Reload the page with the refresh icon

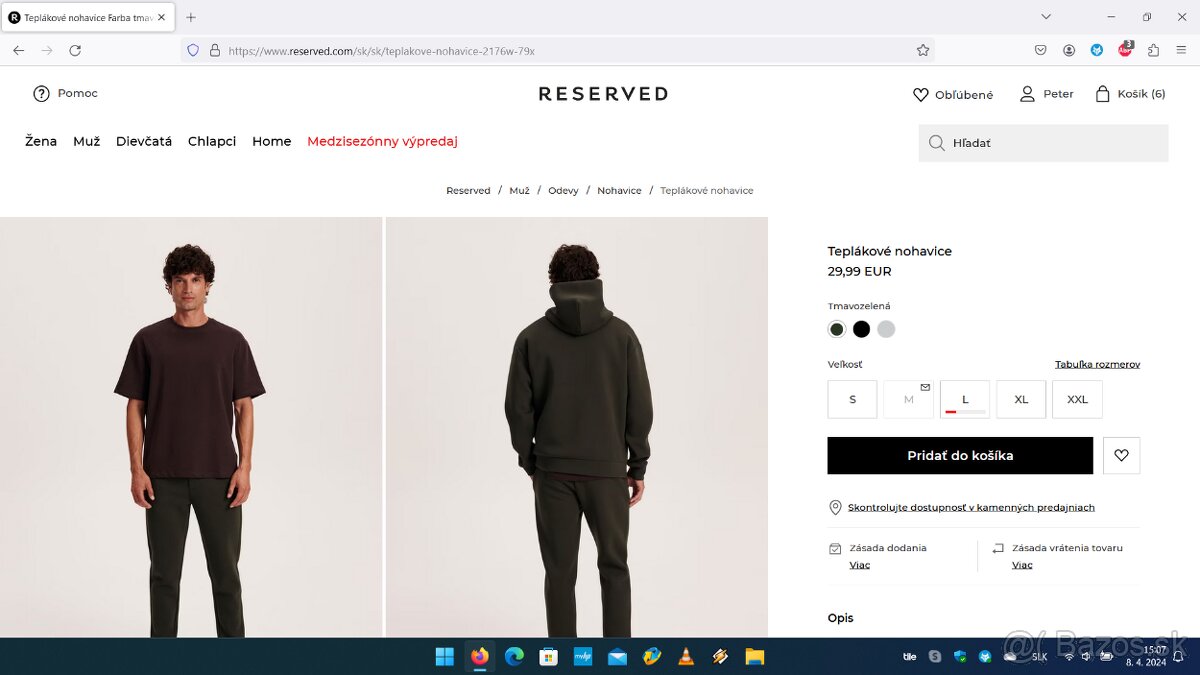(75, 50)
